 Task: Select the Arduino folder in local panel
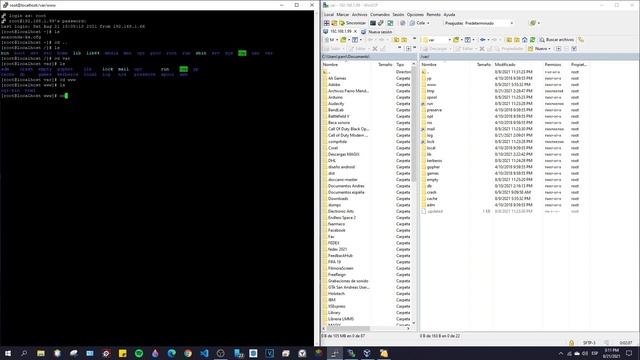click(x=335, y=97)
